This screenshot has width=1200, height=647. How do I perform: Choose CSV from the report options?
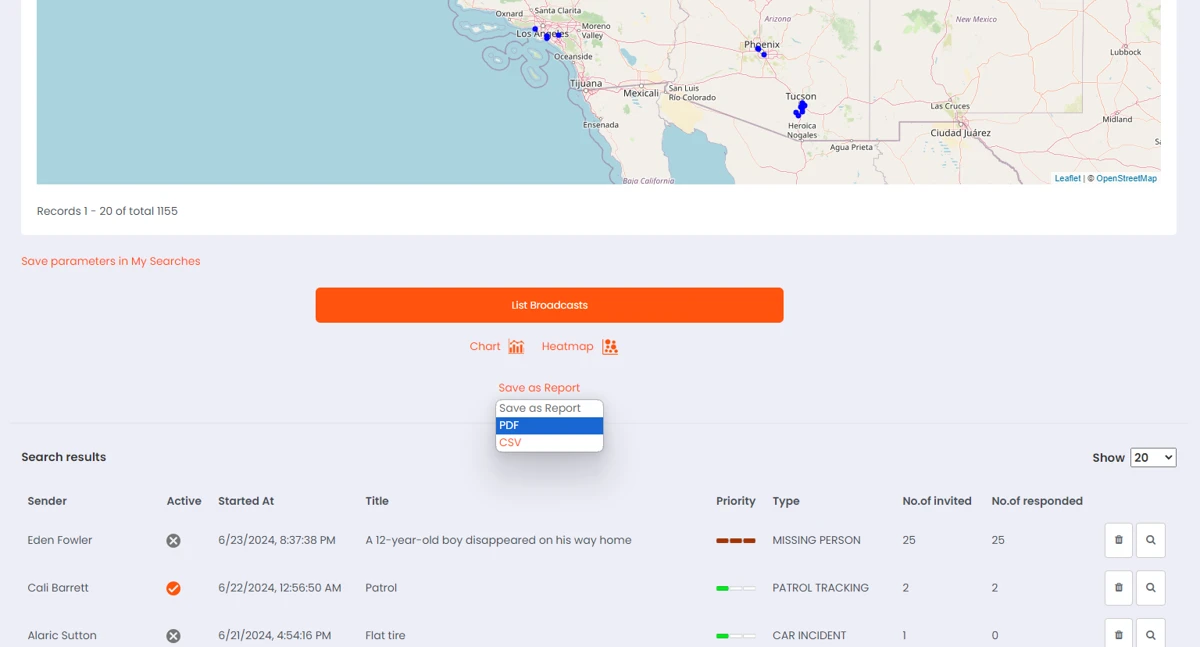pos(549,443)
